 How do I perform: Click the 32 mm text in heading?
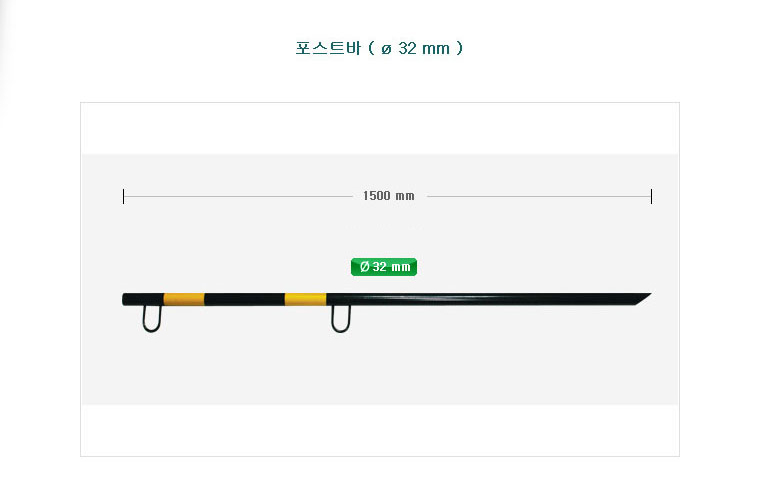click(424, 48)
